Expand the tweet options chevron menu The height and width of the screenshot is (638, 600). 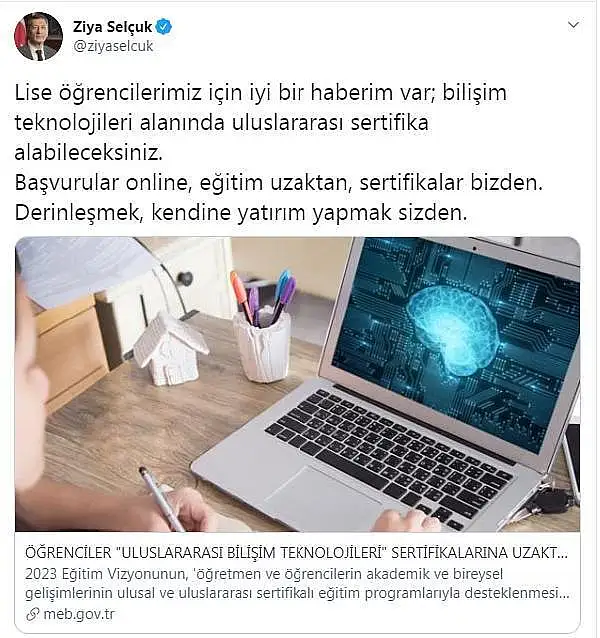(x=573, y=25)
